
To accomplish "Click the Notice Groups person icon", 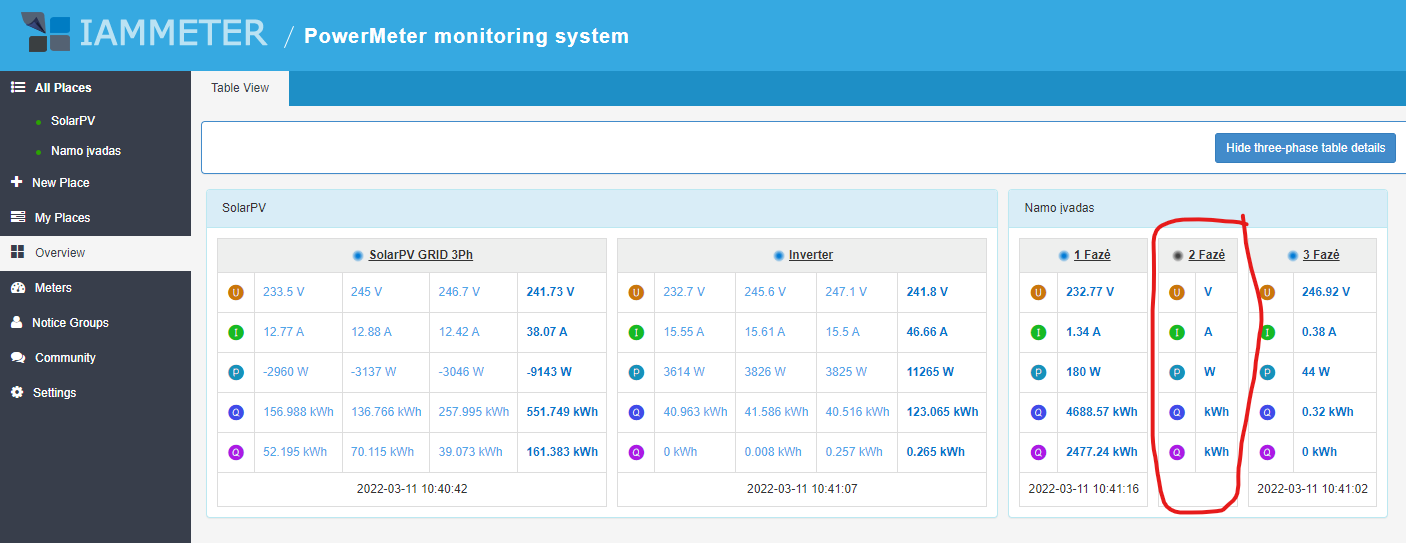I will tap(17, 323).
